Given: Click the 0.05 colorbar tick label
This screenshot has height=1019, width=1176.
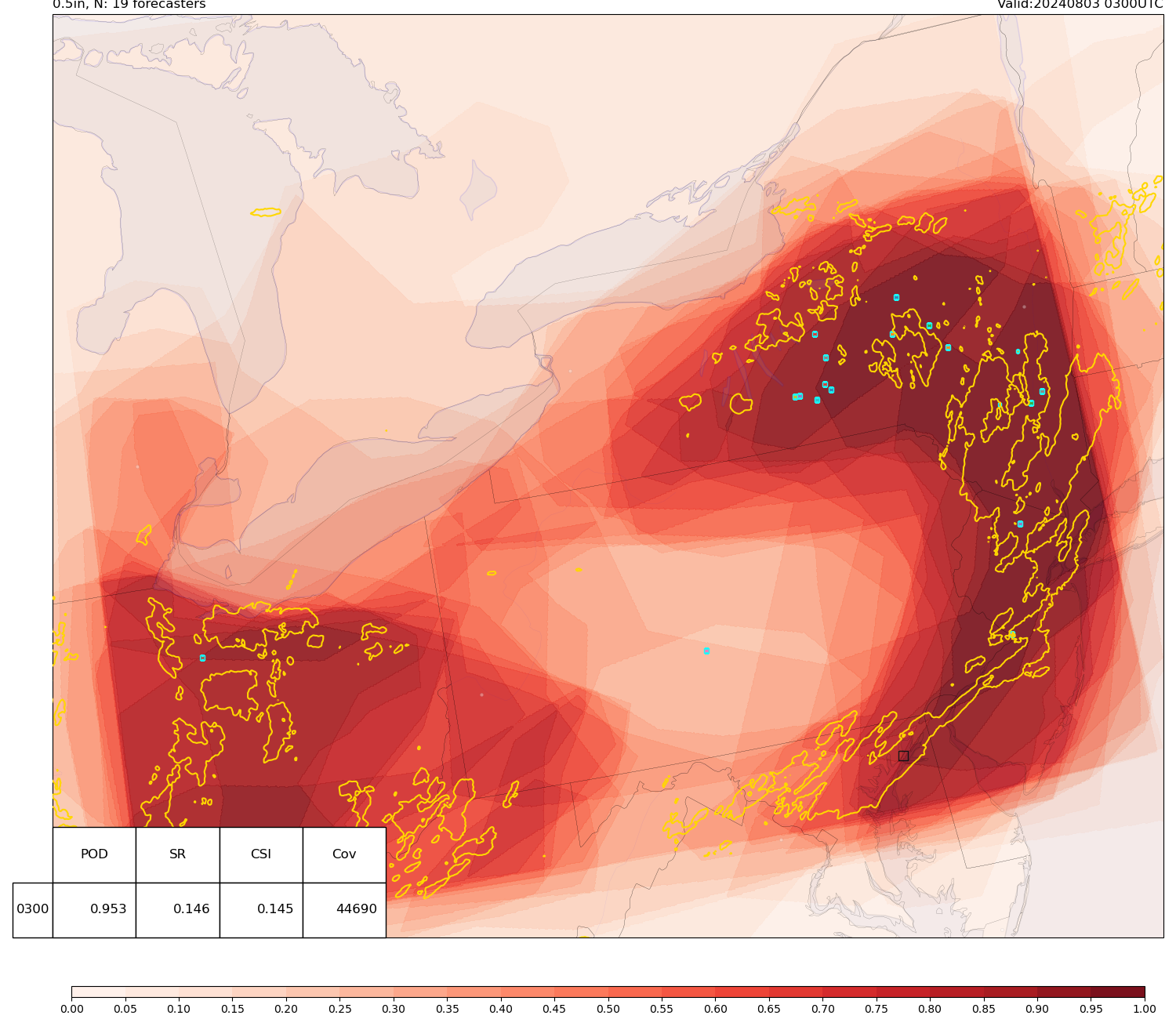Looking at the screenshot, I should click(125, 1009).
